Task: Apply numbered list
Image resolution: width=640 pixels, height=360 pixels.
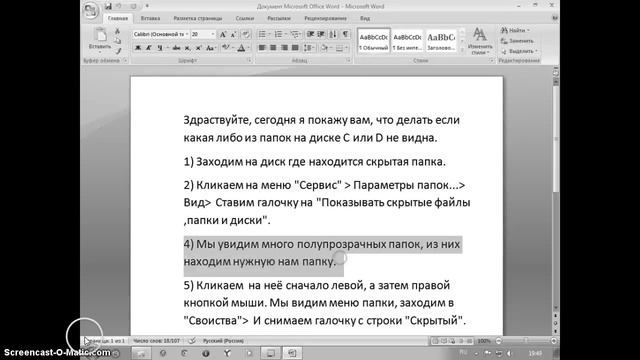Action: [x=278, y=34]
